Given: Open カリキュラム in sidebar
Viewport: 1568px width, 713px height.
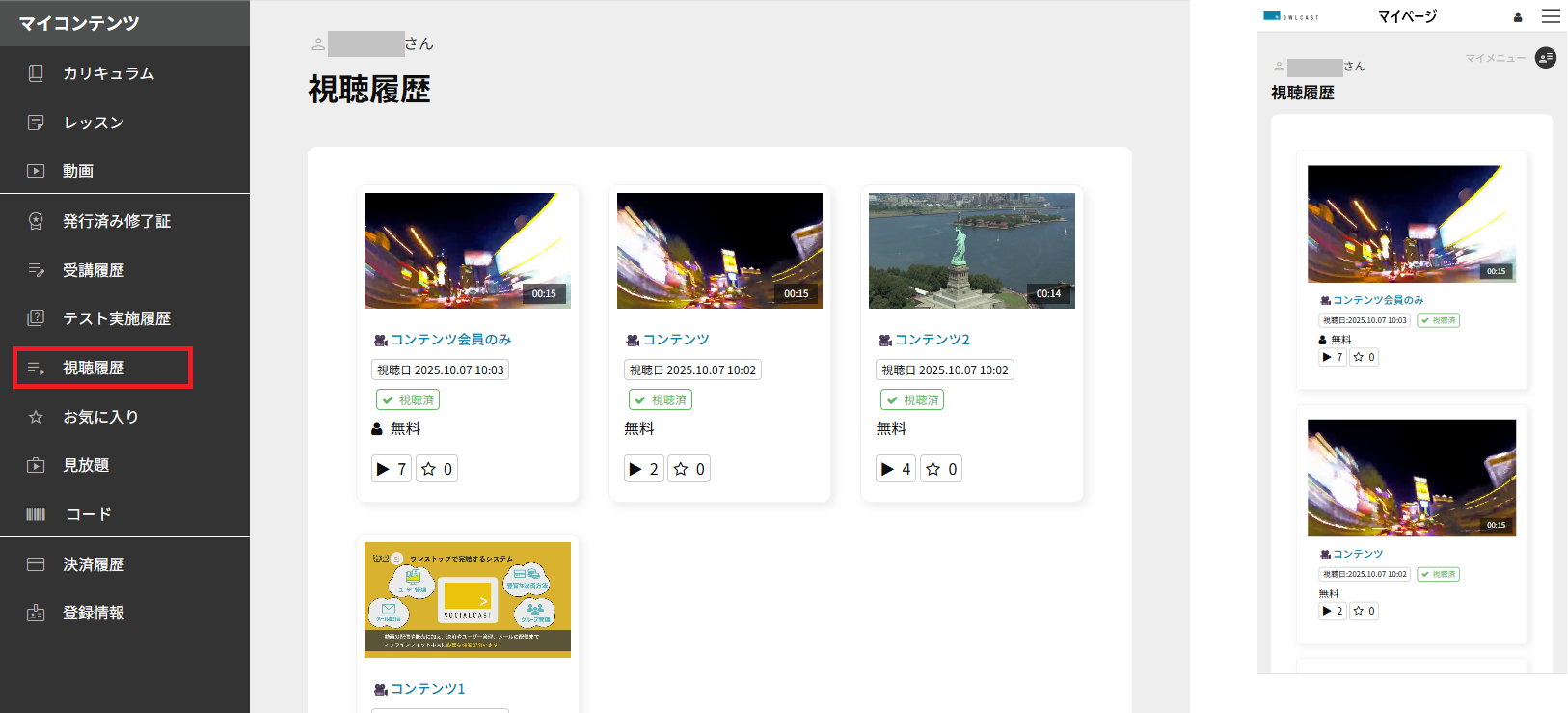Looking at the screenshot, I should [108, 73].
